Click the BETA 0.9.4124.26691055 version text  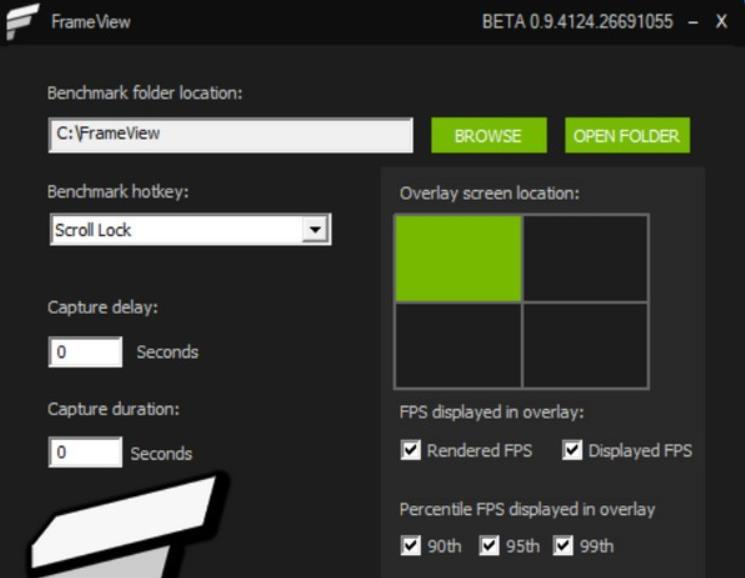(577, 21)
